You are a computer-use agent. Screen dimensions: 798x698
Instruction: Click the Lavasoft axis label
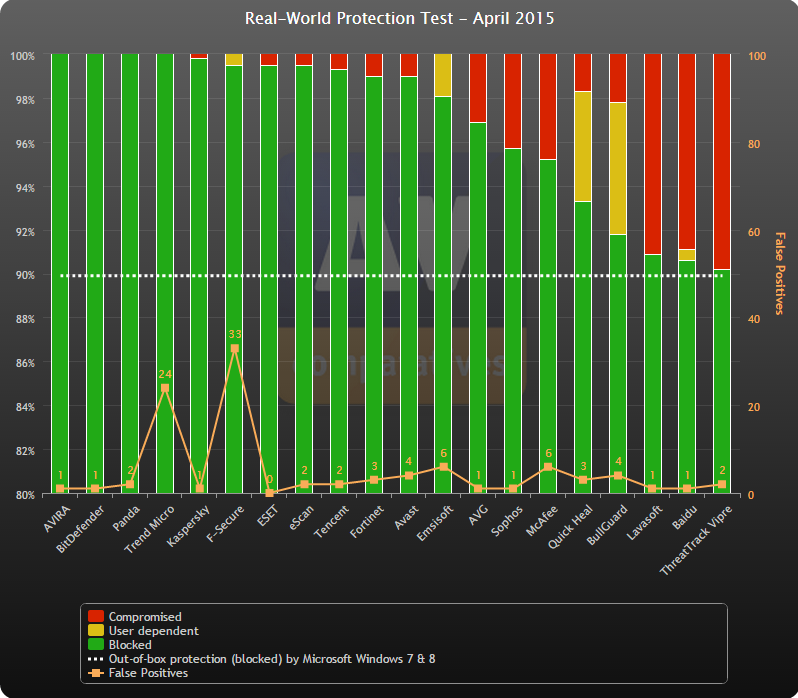coord(645,522)
